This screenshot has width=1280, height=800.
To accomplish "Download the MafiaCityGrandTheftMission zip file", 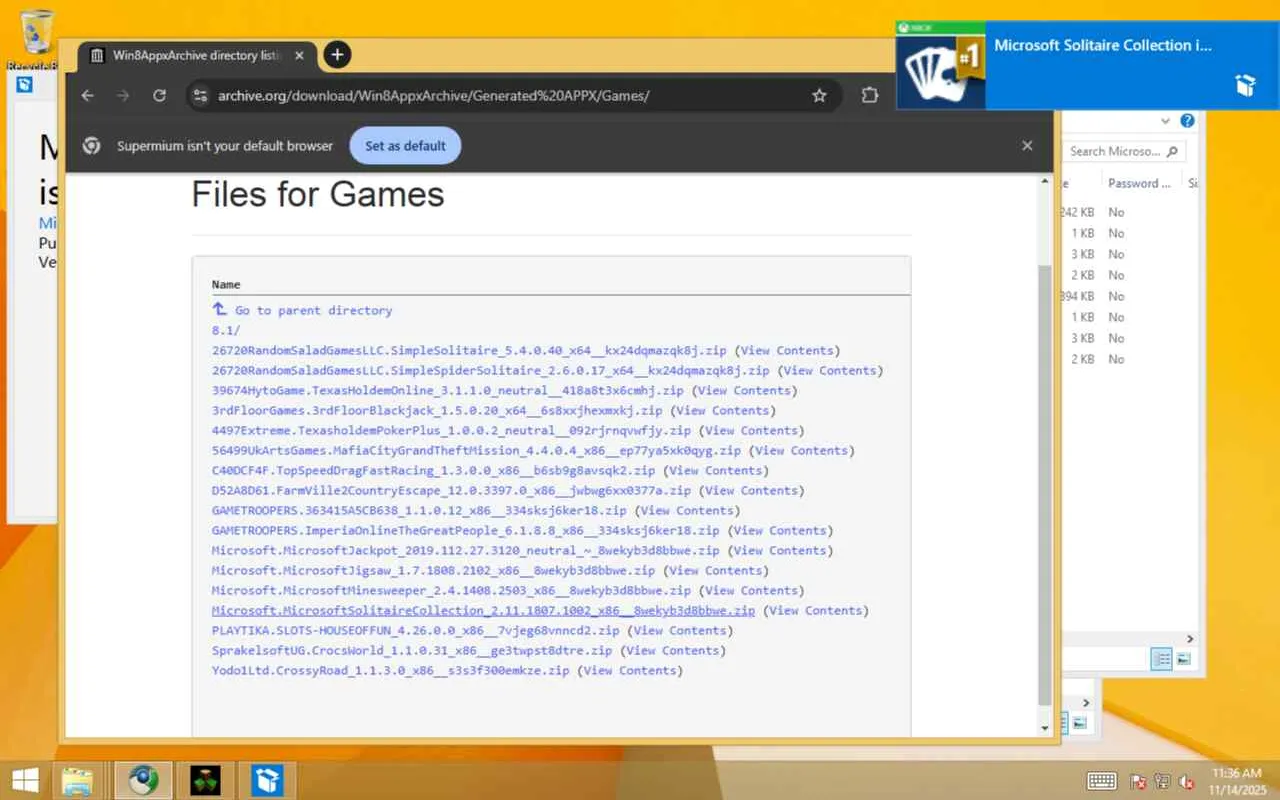I will point(477,450).
